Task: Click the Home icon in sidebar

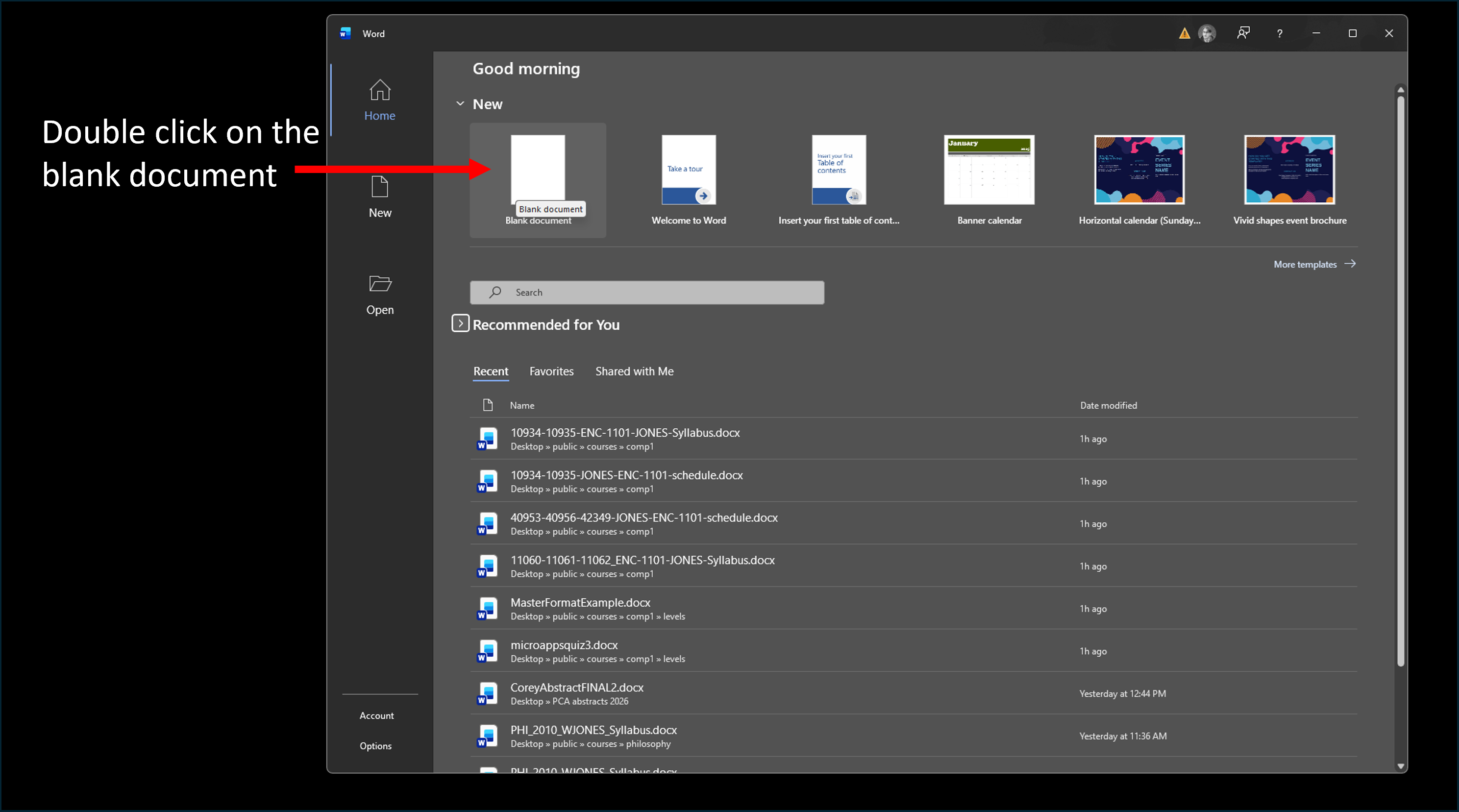Action: [379, 90]
